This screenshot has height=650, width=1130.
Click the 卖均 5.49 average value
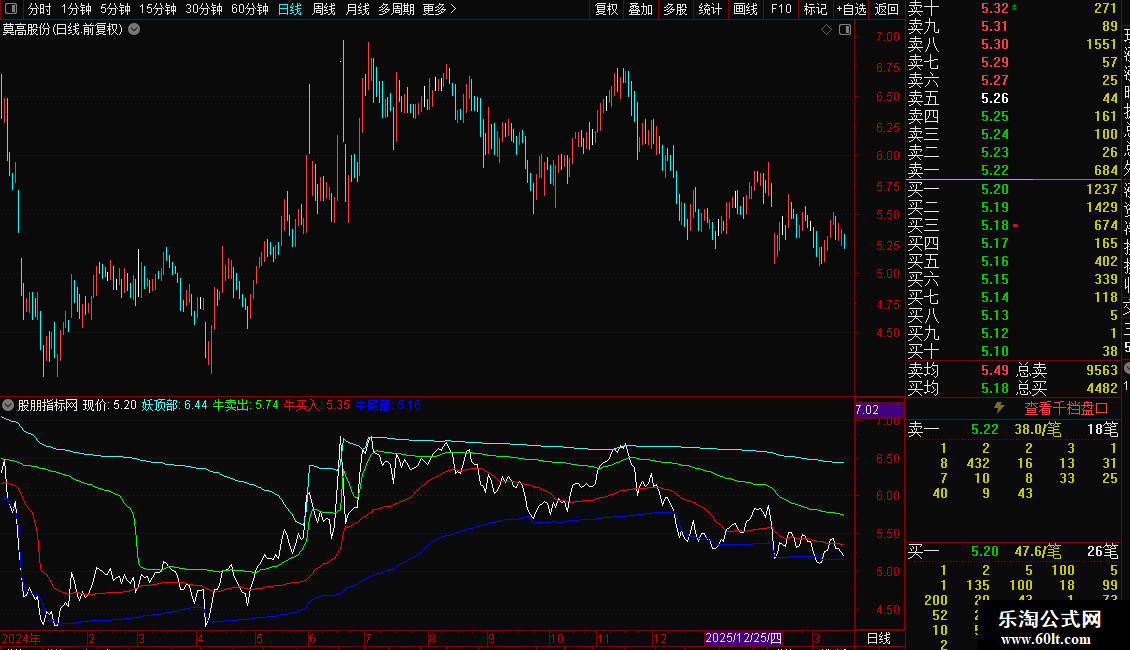[x=995, y=370]
